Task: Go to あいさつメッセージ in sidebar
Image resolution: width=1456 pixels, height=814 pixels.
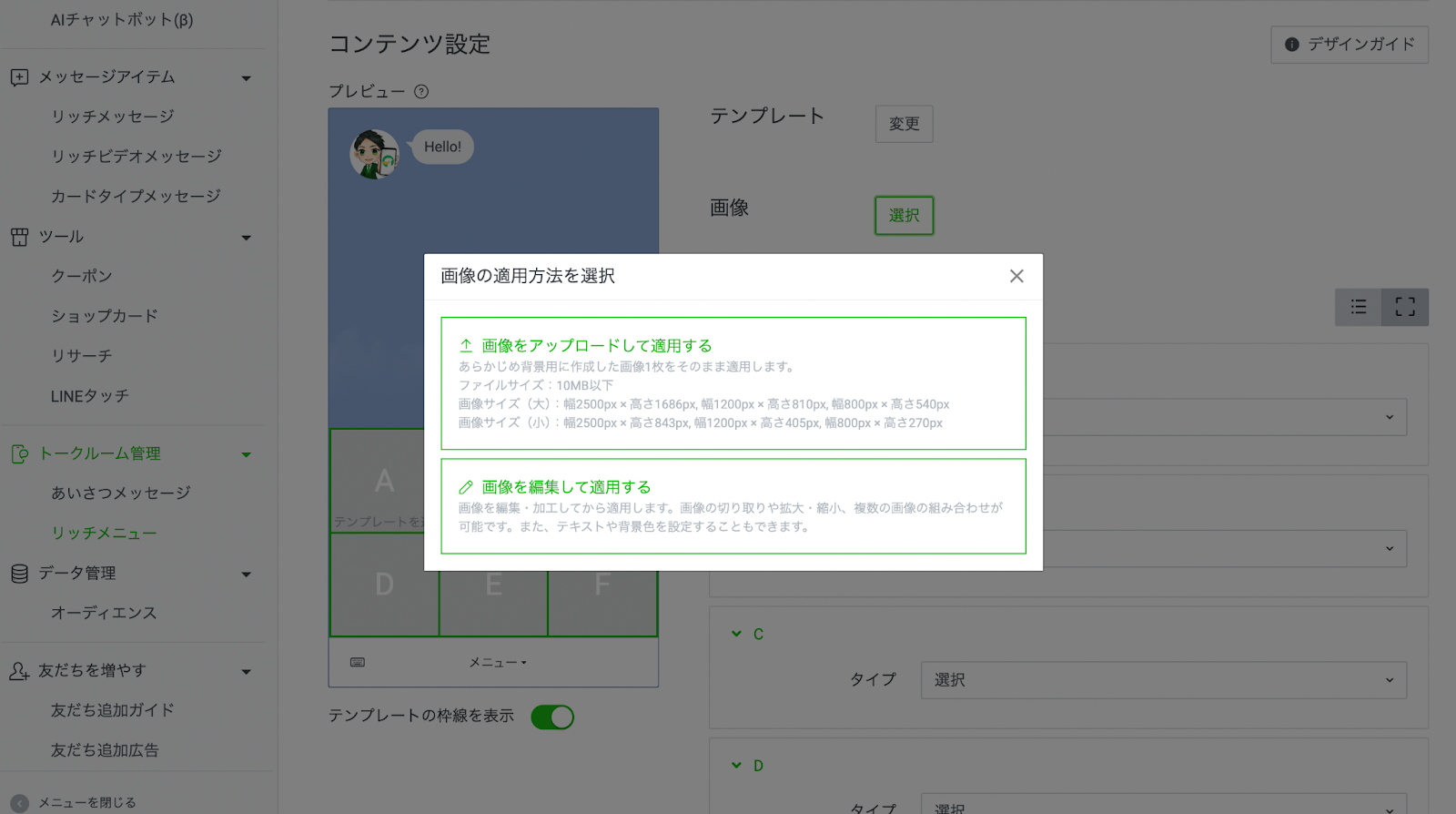Action: tap(120, 493)
